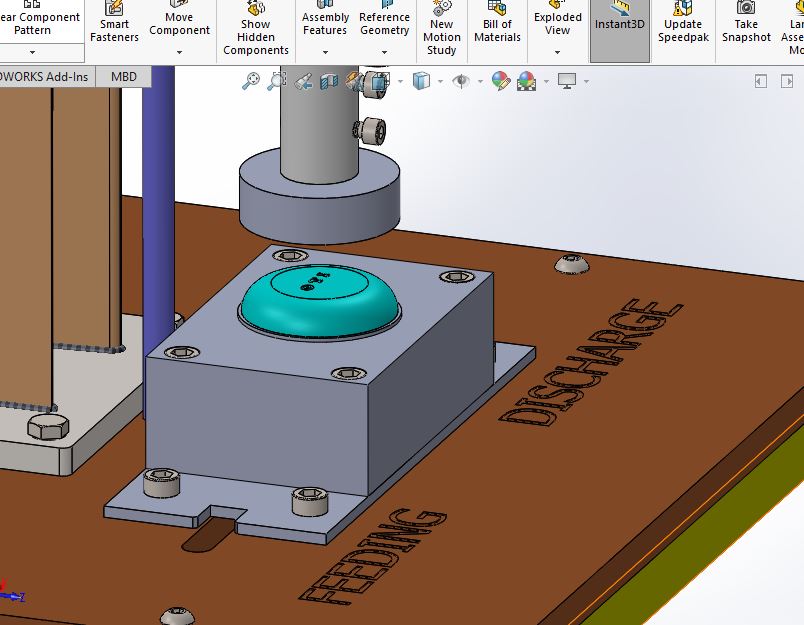Switch to MBD tab
804x625 pixels.
124,77
